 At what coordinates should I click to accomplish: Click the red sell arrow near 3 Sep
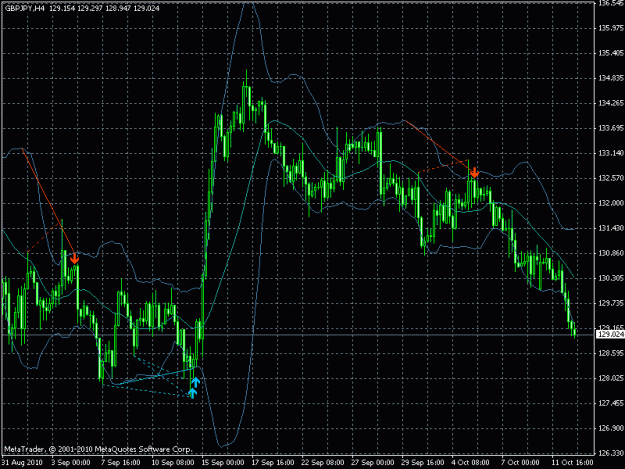75,259
